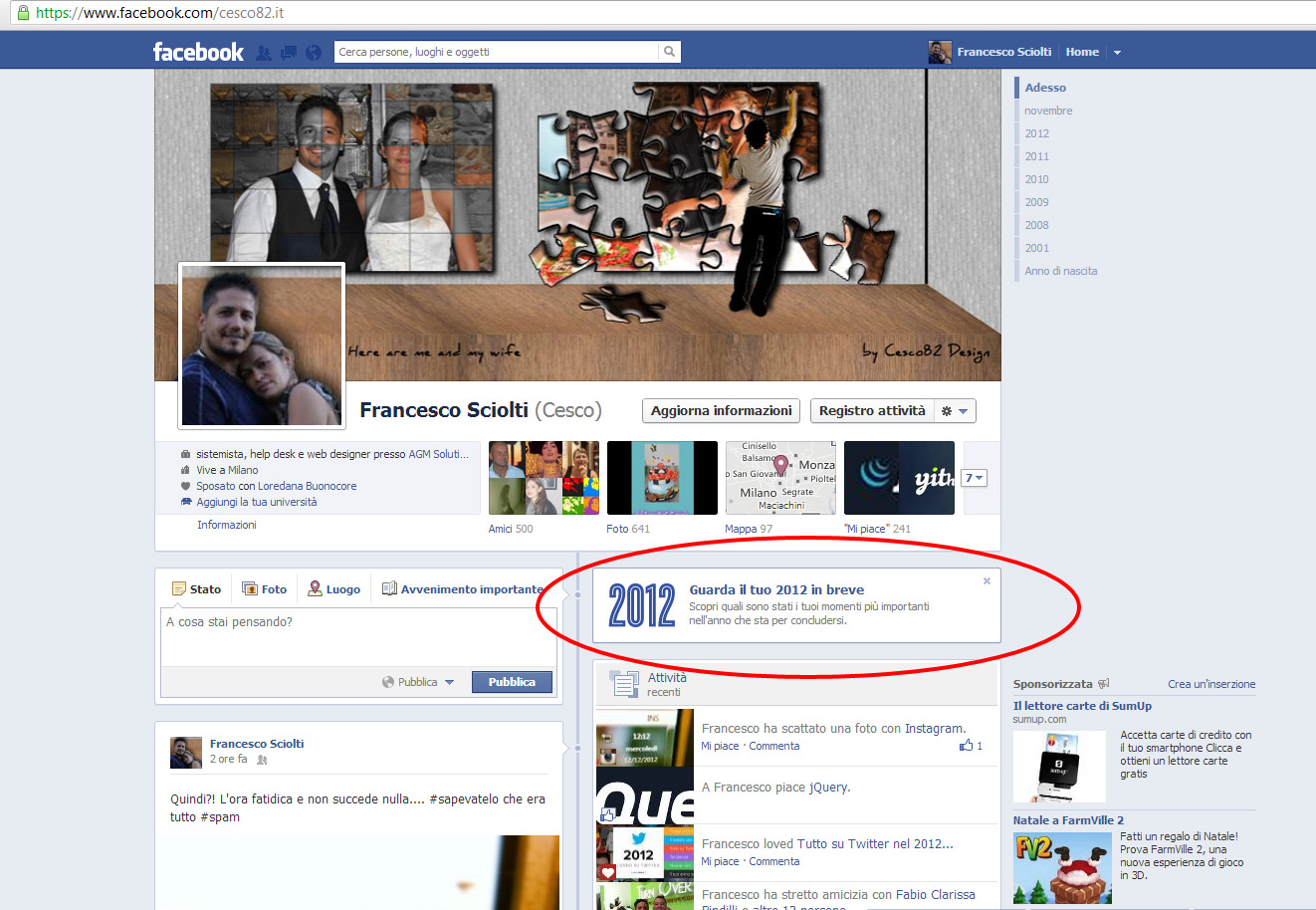Jump to novembre in timeline
This screenshot has width=1316, height=910.
point(1048,111)
